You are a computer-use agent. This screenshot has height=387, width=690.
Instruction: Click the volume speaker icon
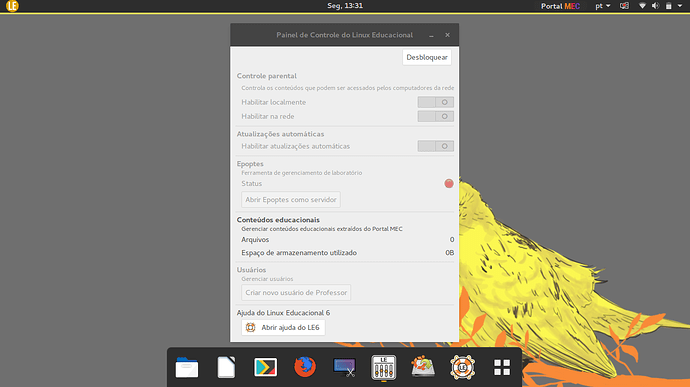[655, 6]
